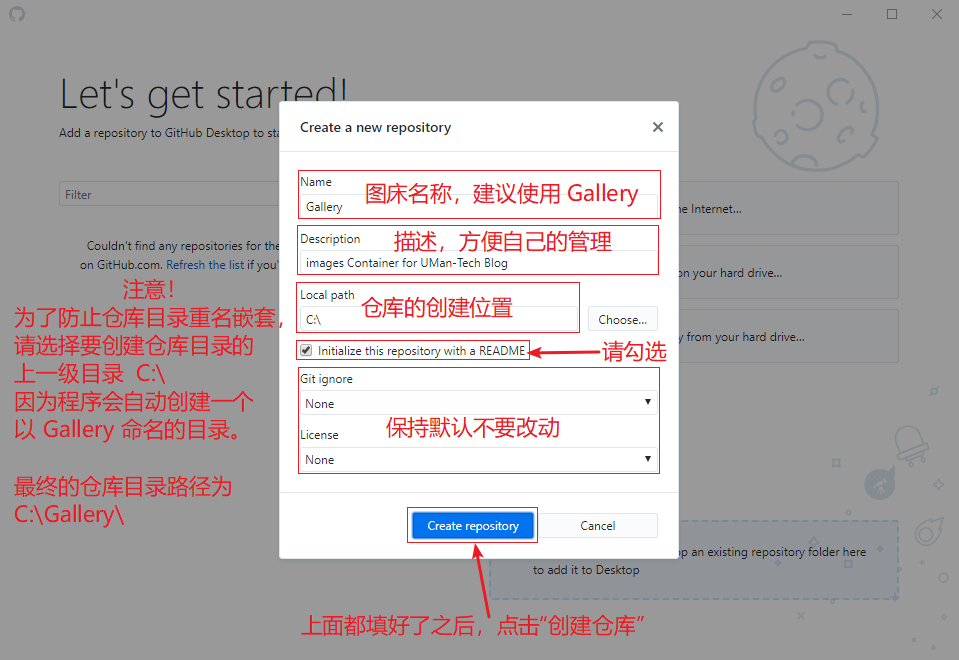Click the Name input field containing Gallery
Image resolution: width=959 pixels, height=660 pixels.
[479, 206]
